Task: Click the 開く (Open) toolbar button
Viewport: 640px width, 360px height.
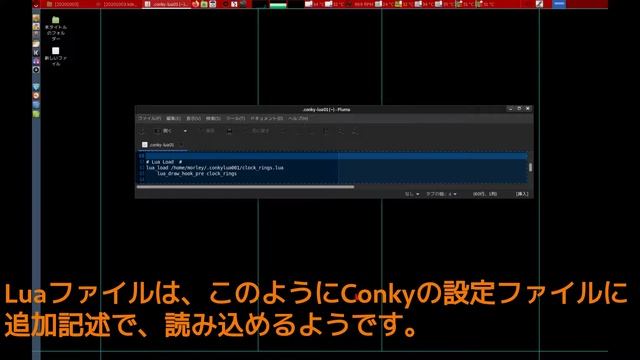Action: [x=163, y=131]
